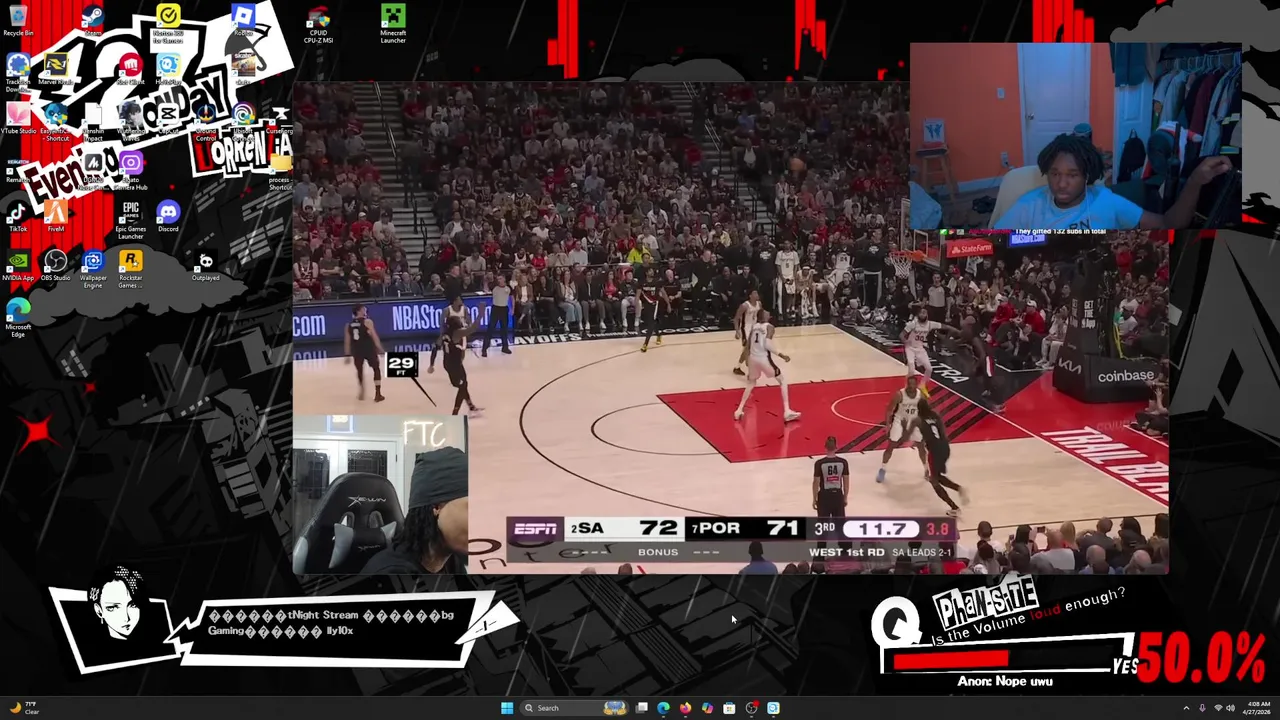Open the Microsoft Edge desktop icon
Image resolution: width=1280 pixels, height=720 pixels.
[x=18, y=317]
